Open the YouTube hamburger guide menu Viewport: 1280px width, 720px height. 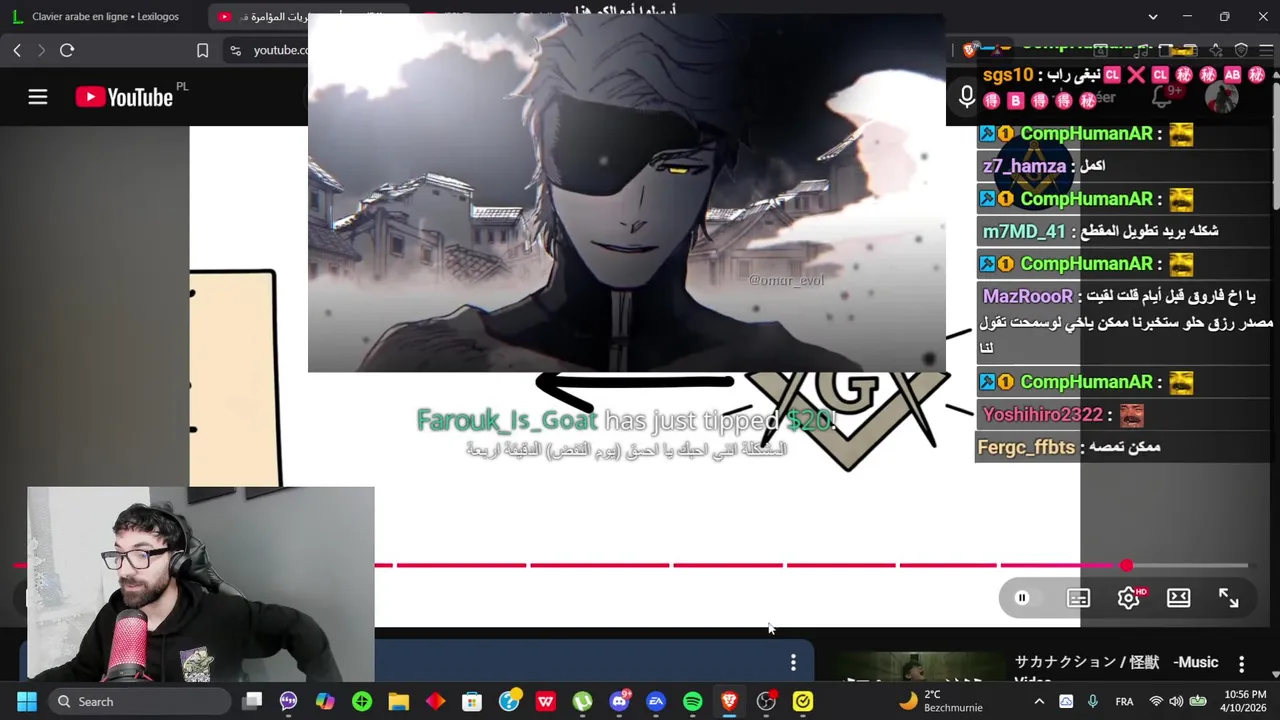pos(37,97)
